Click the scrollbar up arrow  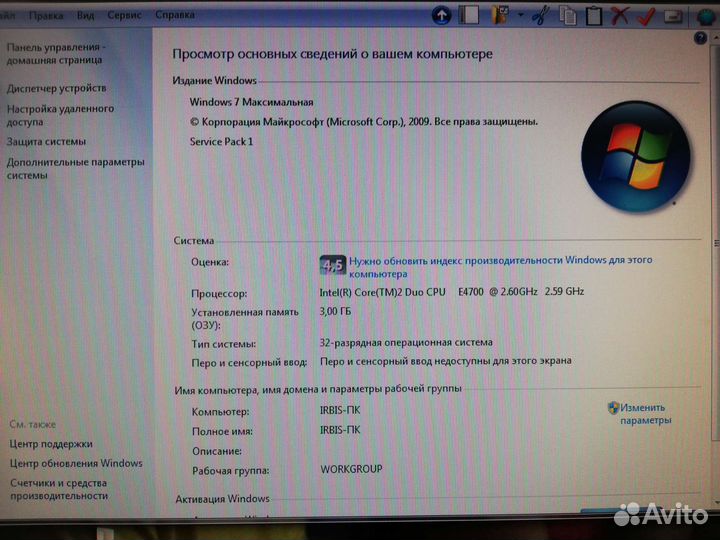point(716,39)
